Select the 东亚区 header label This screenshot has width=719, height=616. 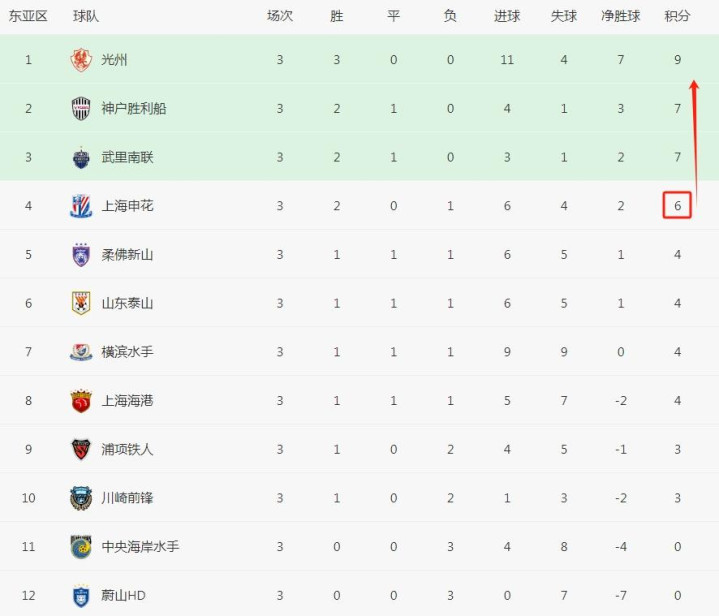(28, 16)
